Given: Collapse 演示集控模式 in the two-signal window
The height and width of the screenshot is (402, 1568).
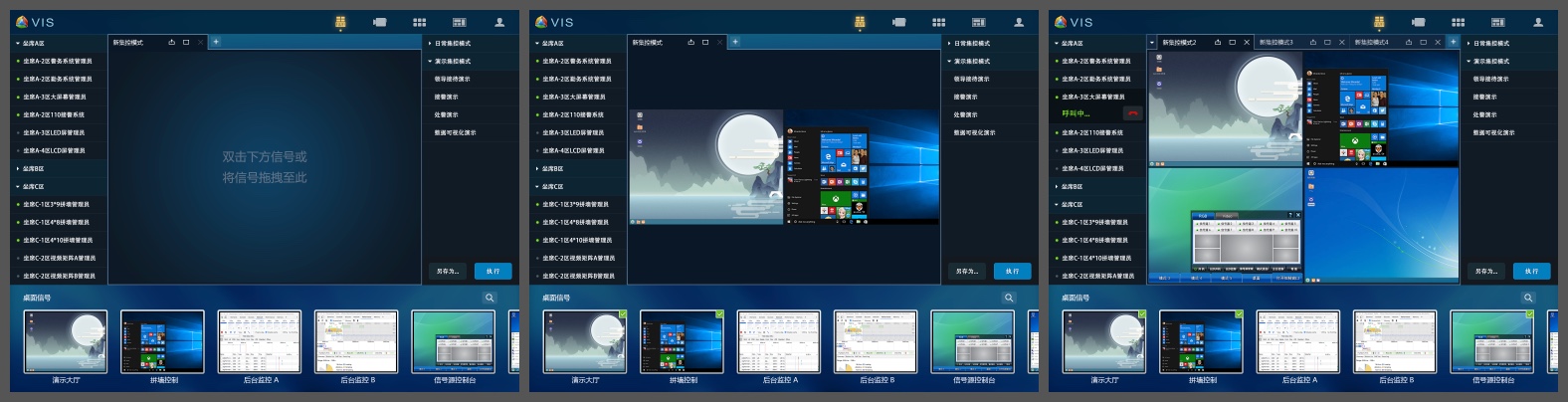Looking at the screenshot, I should coord(971,61).
